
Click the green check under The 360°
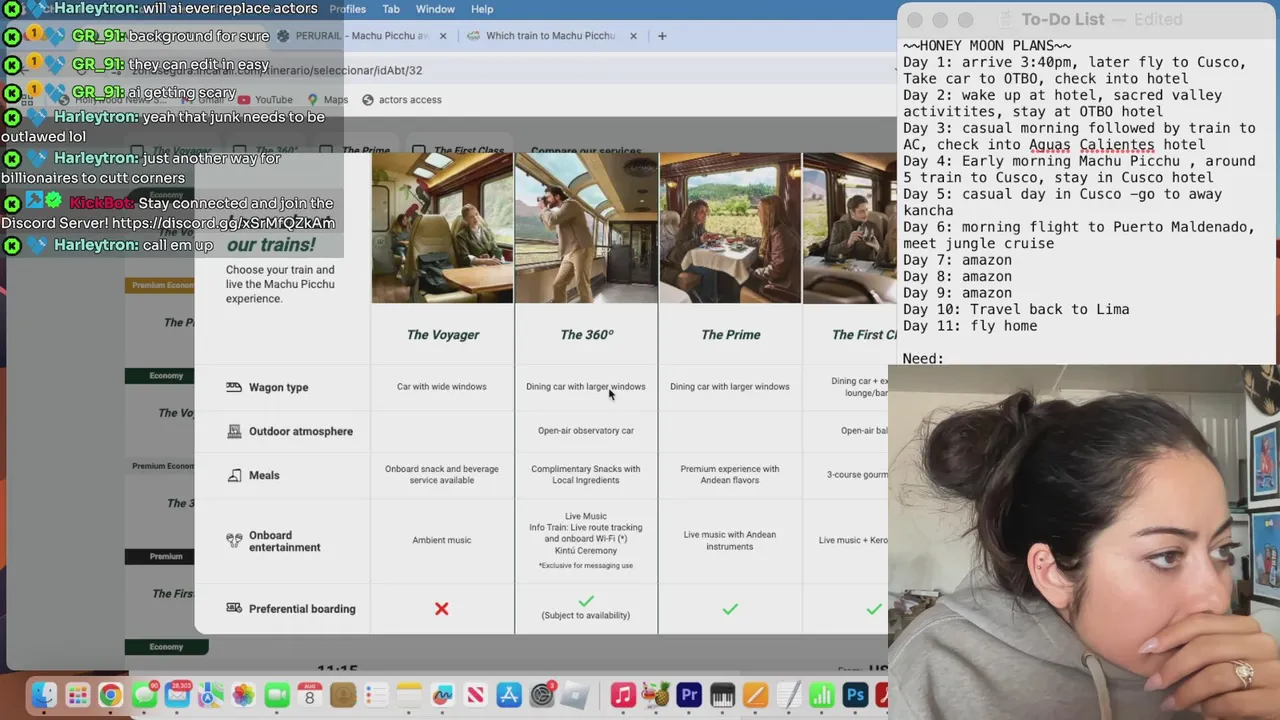click(586, 600)
